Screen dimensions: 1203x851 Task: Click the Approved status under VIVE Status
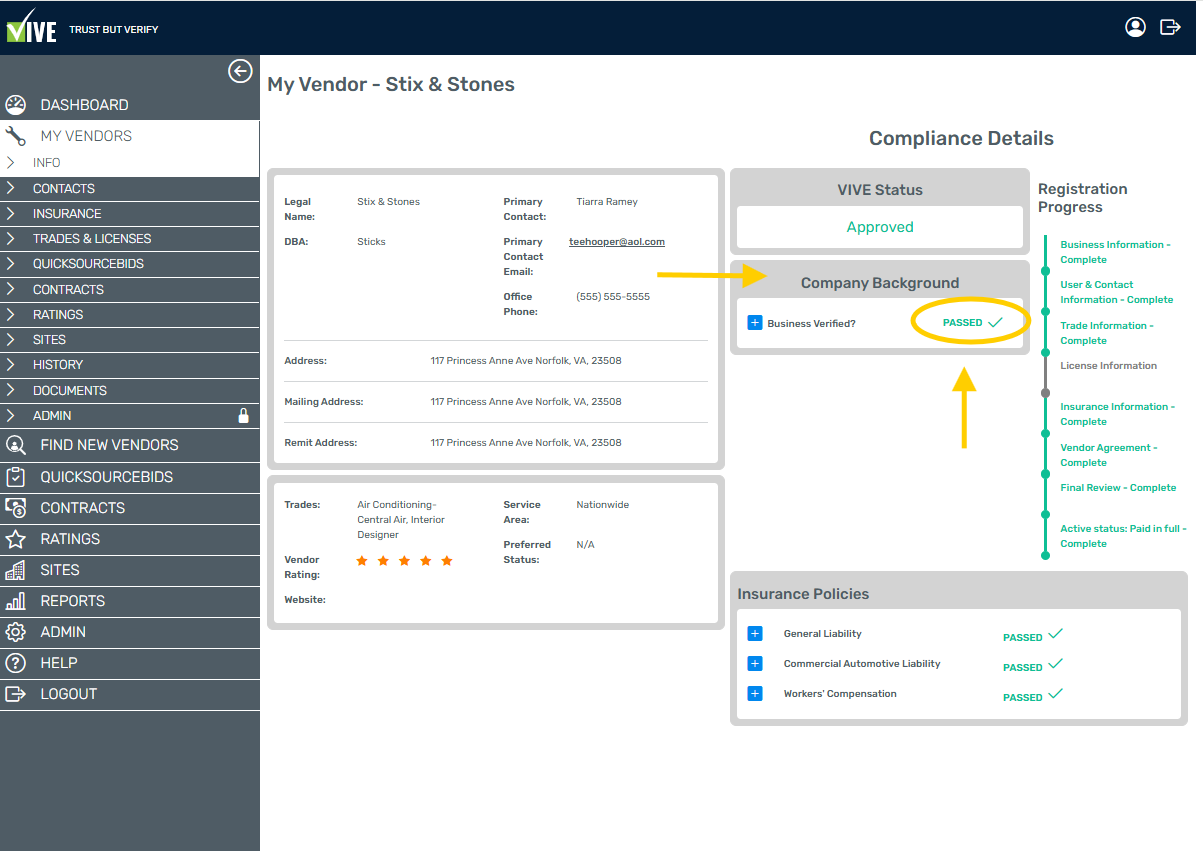879,227
